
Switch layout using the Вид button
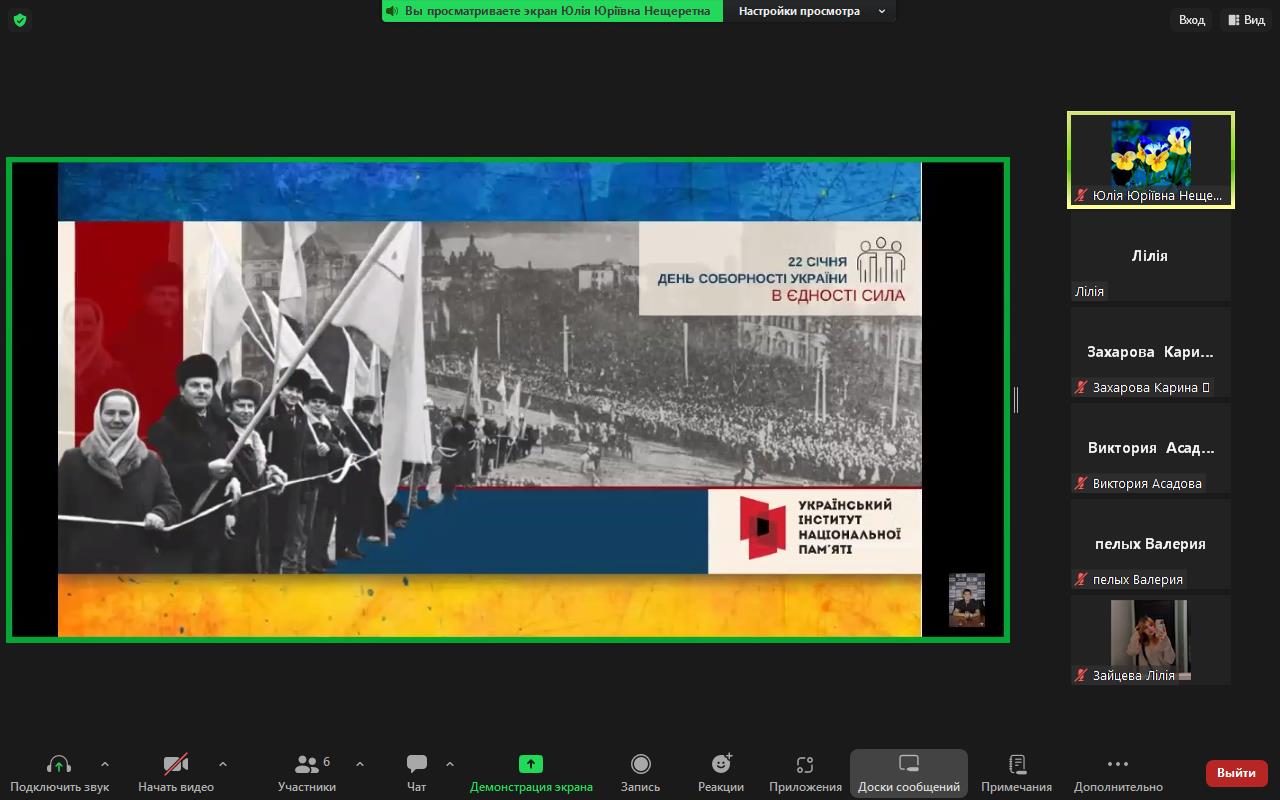pyautogui.click(x=1246, y=20)
